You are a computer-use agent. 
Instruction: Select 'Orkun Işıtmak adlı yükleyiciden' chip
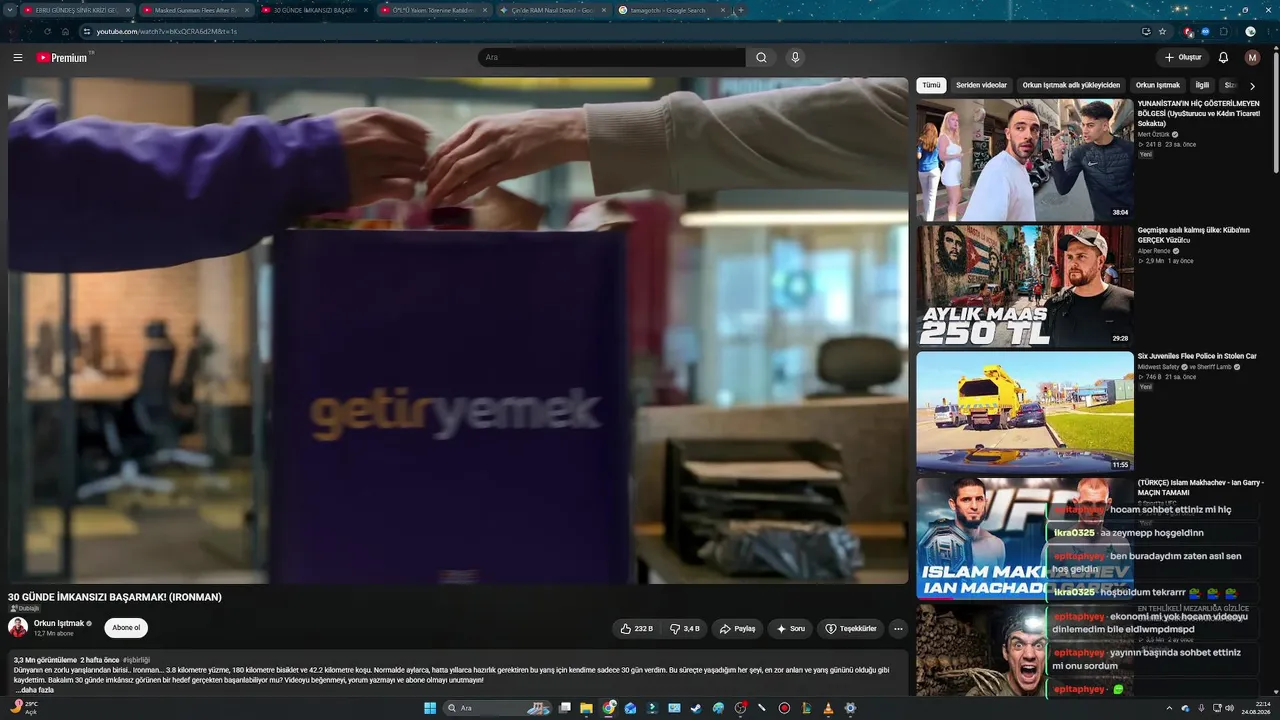point(1071,85)
